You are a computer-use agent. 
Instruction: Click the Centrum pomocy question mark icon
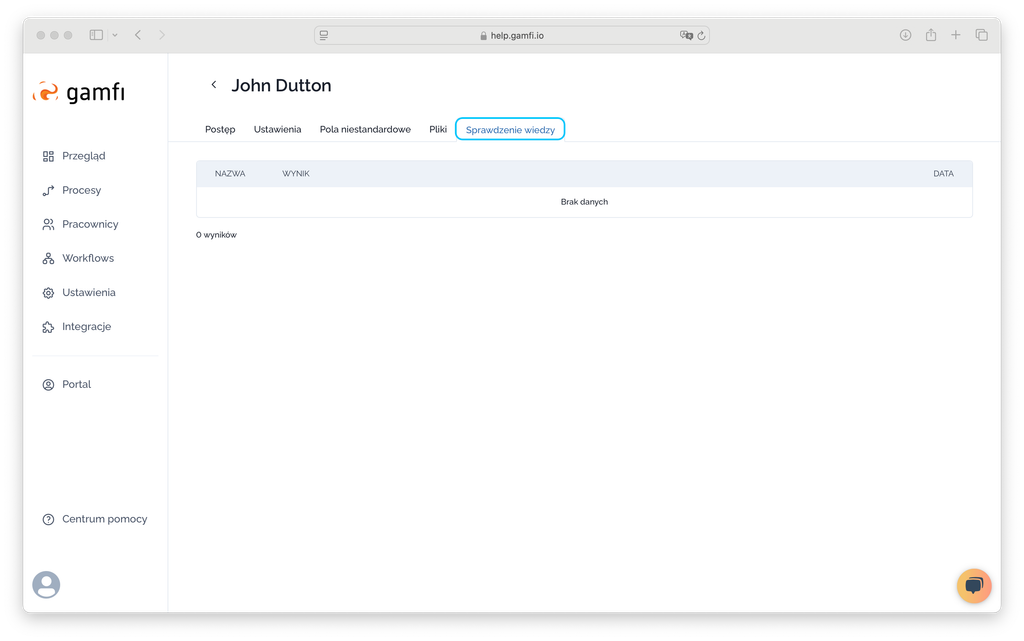coord(48,519)
